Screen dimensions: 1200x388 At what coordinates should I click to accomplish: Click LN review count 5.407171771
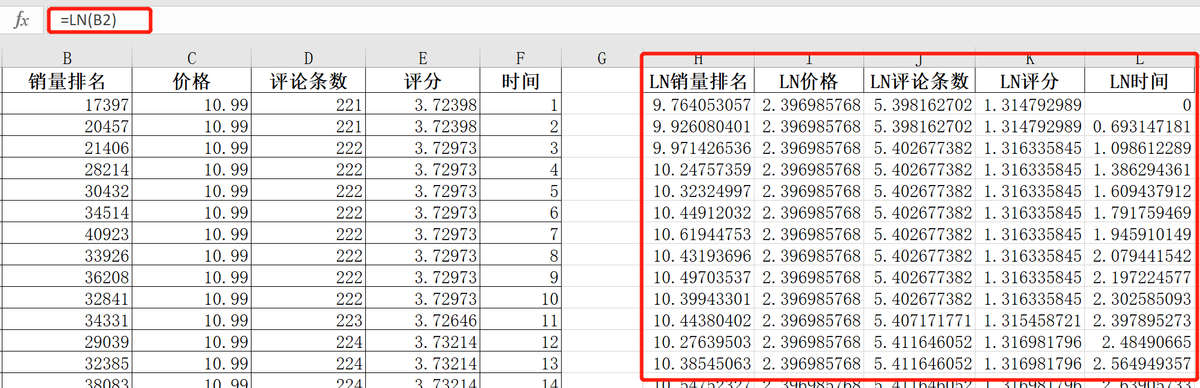919,322
